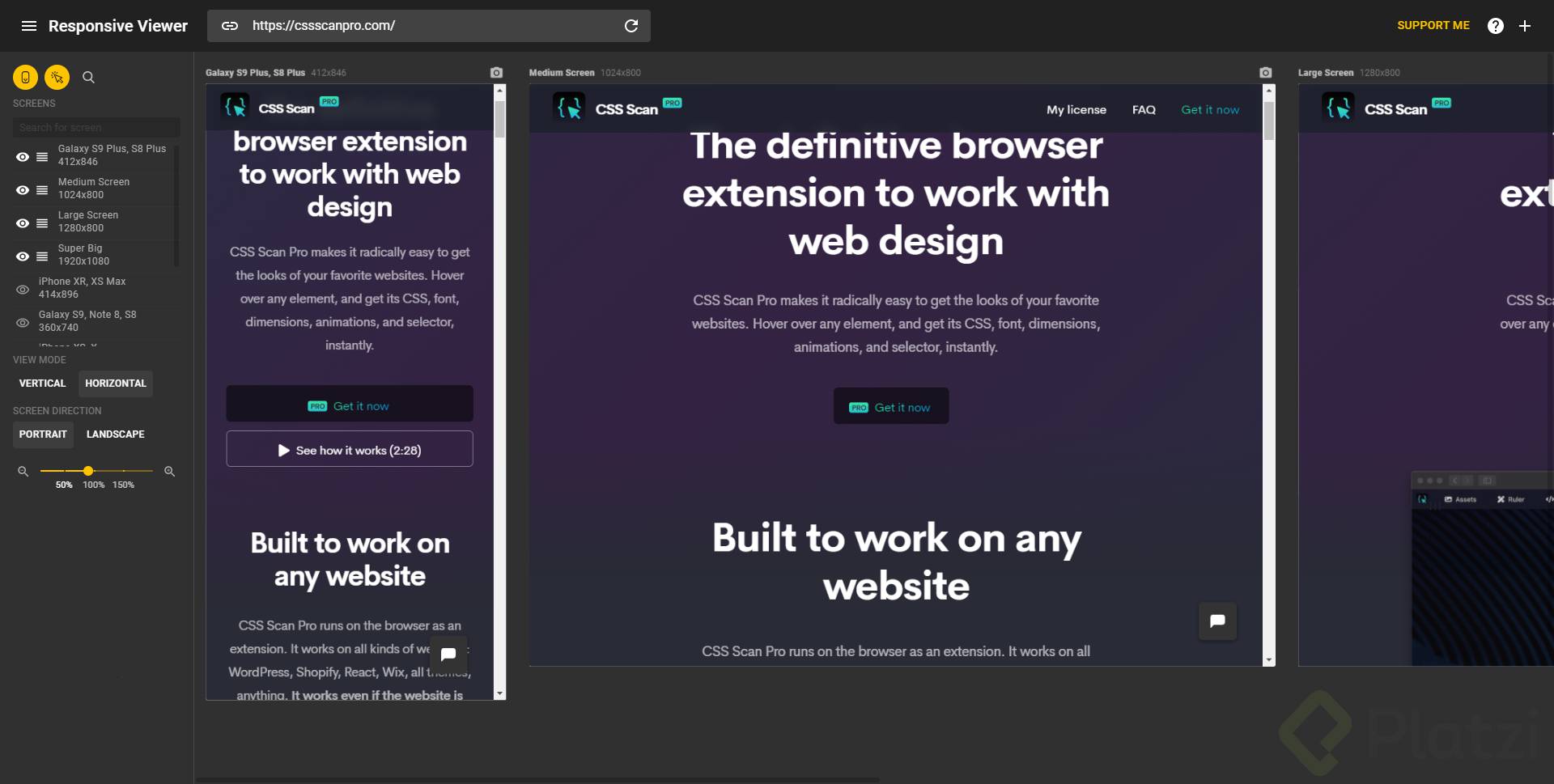
Task: Show the iPhone XR, XS Max screen
Action: point(23,289)
